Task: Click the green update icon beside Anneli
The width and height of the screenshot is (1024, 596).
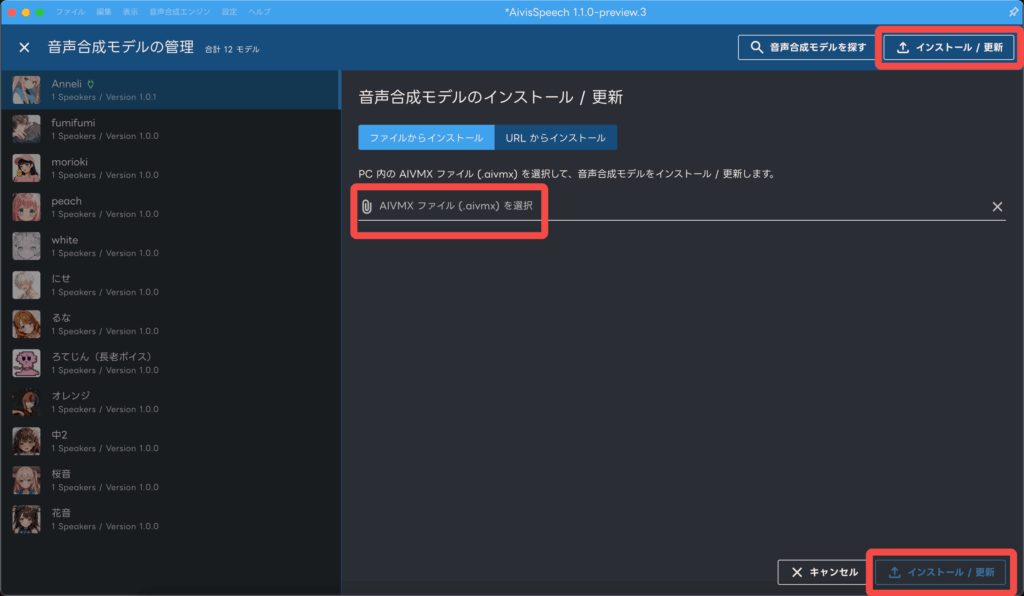Action: (x=91, y=84)
